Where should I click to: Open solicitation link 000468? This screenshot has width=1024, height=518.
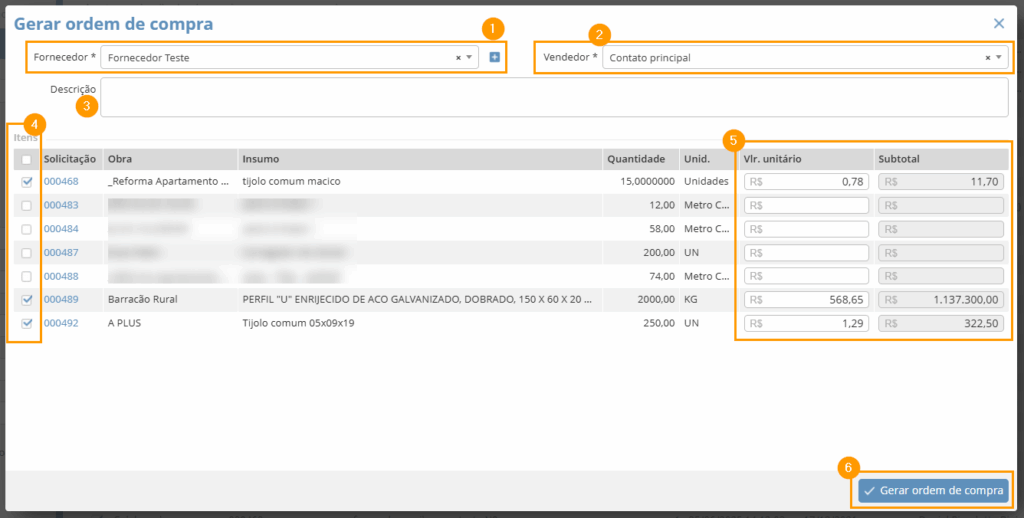61,182
